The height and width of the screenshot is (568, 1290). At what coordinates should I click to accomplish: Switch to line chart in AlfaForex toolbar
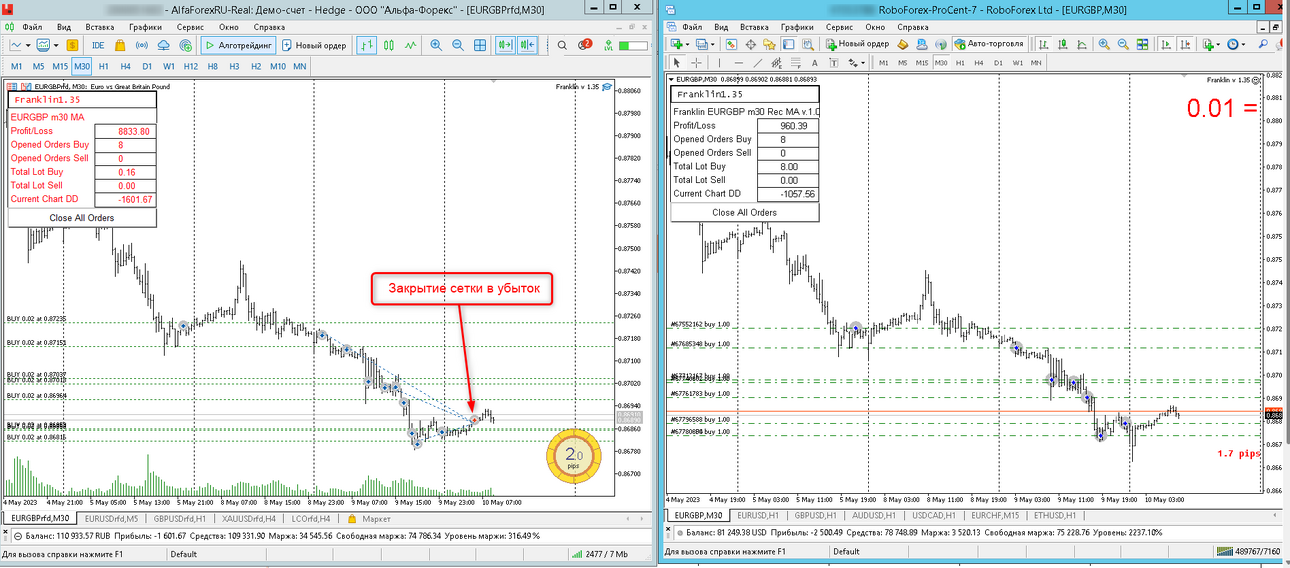[410, 45]
